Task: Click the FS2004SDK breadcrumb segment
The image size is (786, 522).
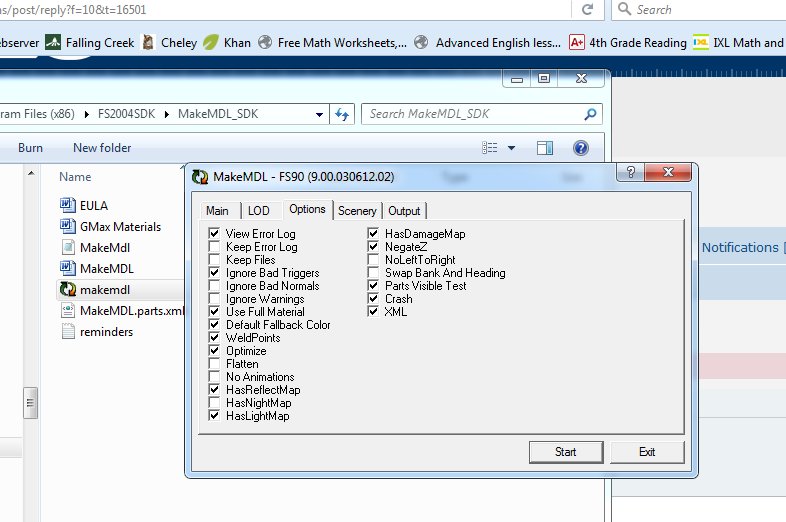Action: pos(126,114)
